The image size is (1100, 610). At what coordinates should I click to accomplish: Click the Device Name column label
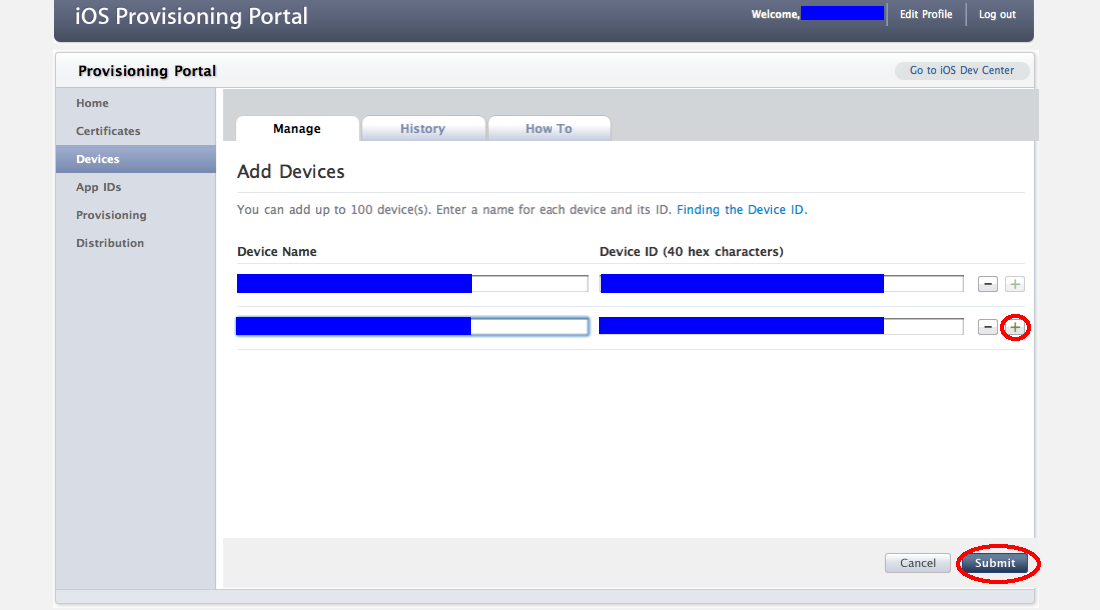pyautogui.click(x=276, y=252)
